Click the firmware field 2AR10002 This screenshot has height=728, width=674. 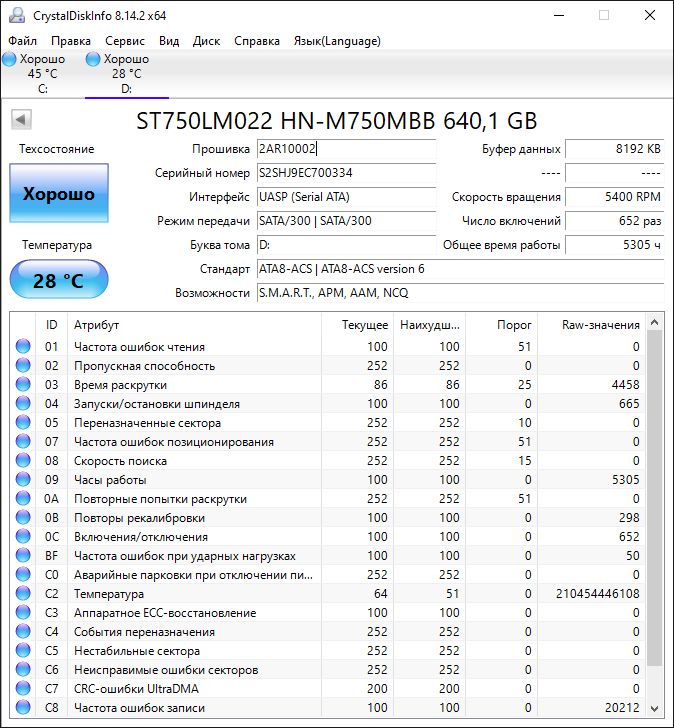(x=345, y=149)
